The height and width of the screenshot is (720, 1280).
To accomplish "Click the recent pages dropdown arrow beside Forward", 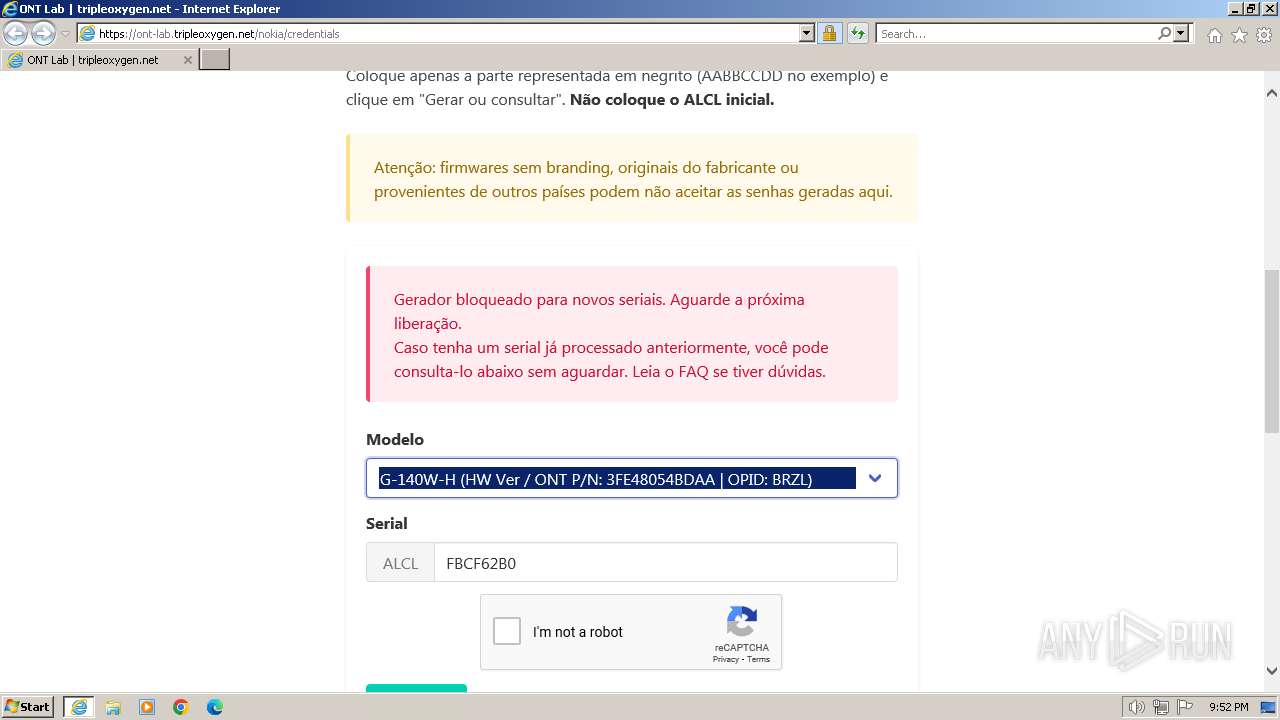I will click(x=65, y=33).
